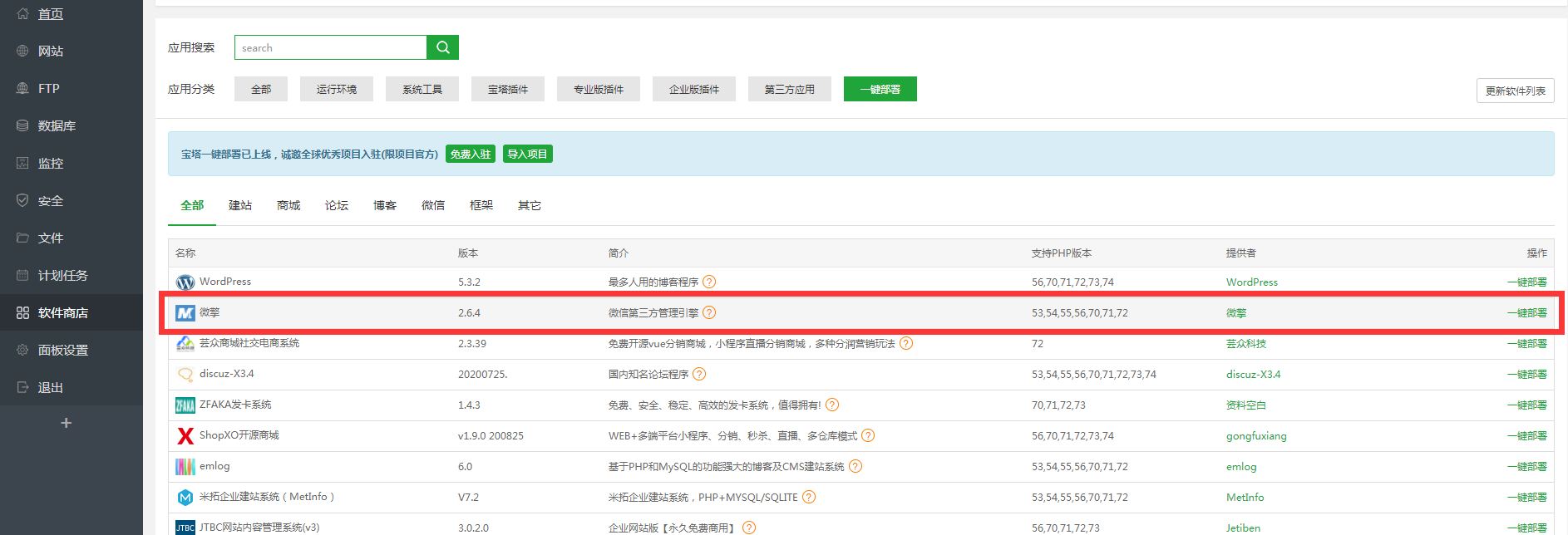This screenshot has height=535, width=1568.
Task: Switch to the 论坛 tab
Action: 337,205
